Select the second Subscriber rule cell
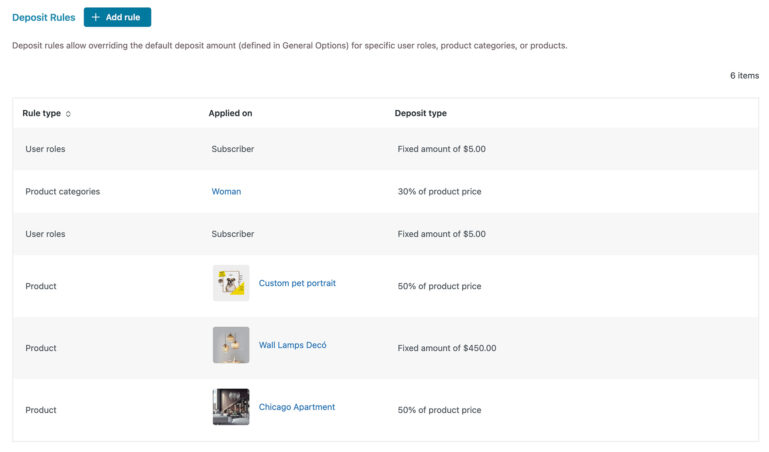The image size is (769, 452). (x=233, y=234)
